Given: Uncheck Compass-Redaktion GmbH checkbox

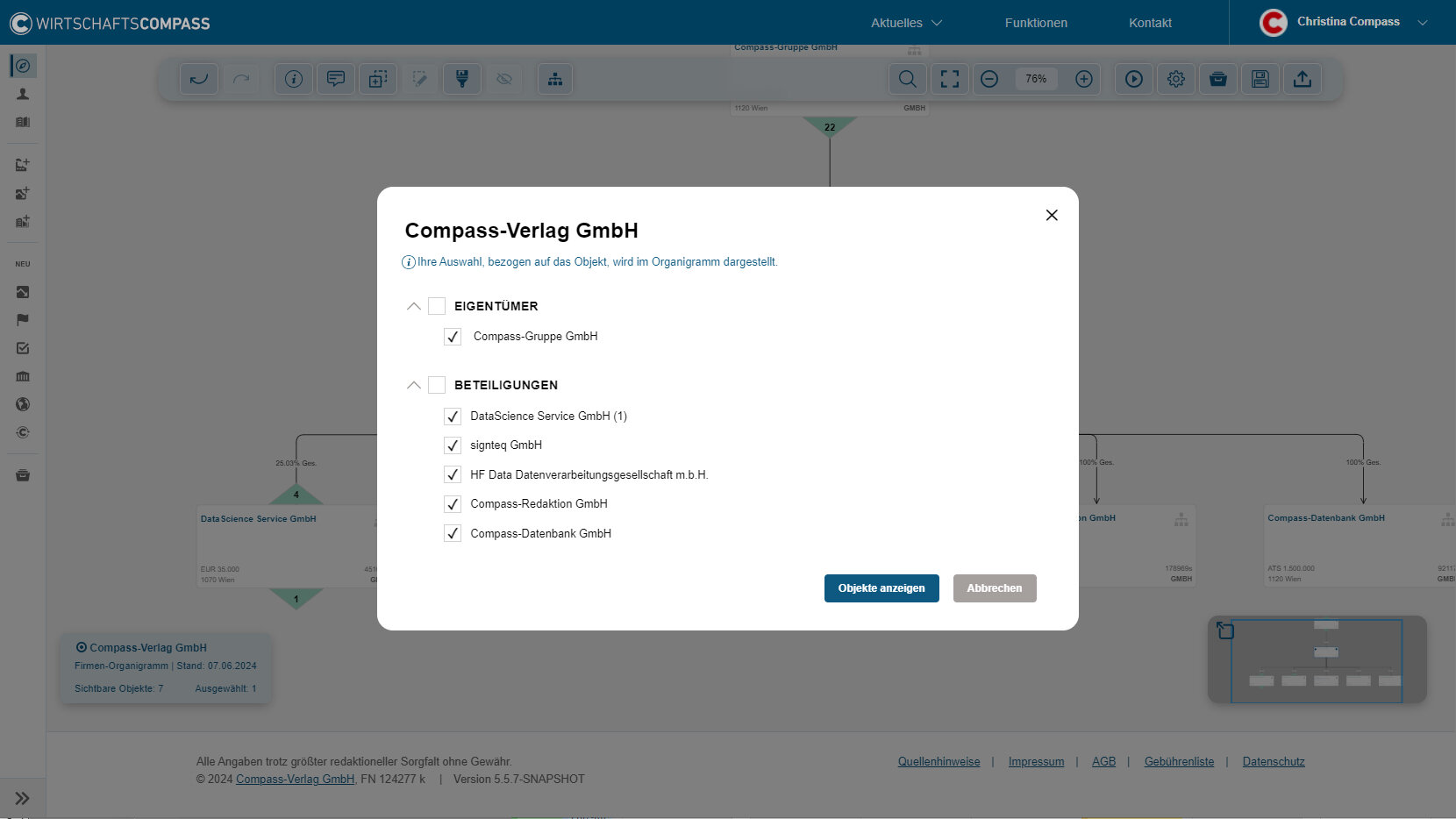Looking at the screenshot, I should pos(453,504).
